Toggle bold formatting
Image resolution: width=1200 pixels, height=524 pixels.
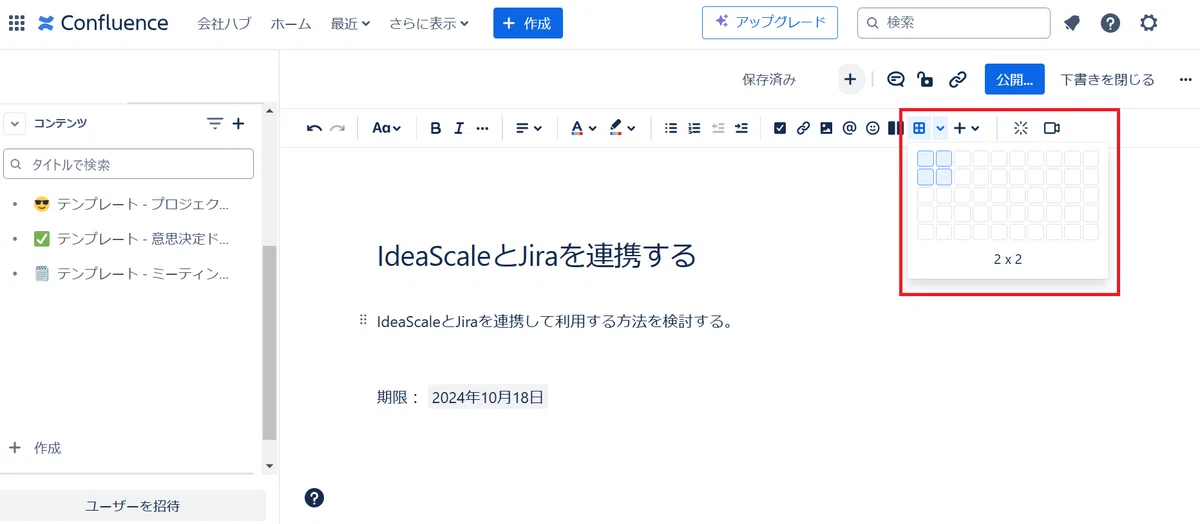436,128
